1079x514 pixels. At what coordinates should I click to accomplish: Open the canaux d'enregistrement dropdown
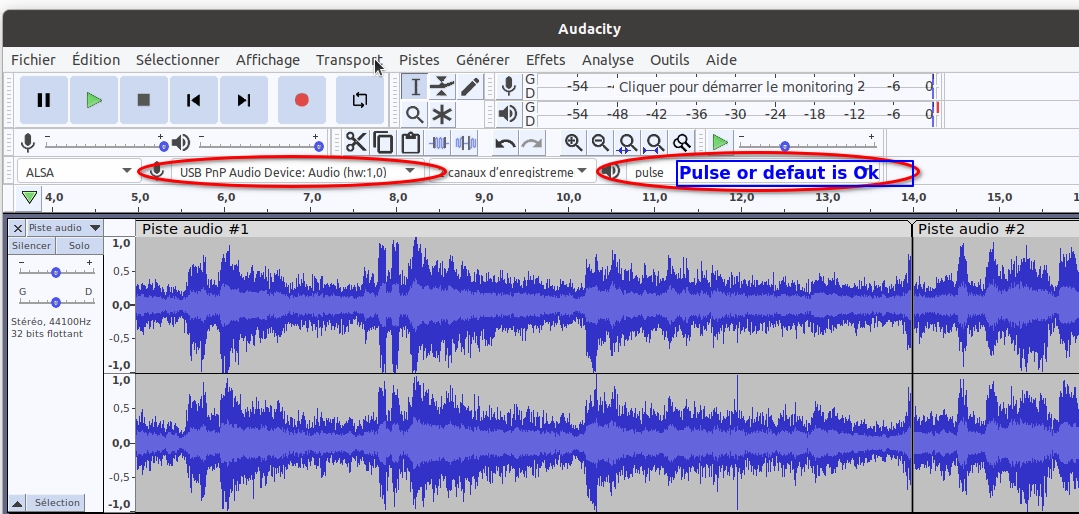point(513,172)
